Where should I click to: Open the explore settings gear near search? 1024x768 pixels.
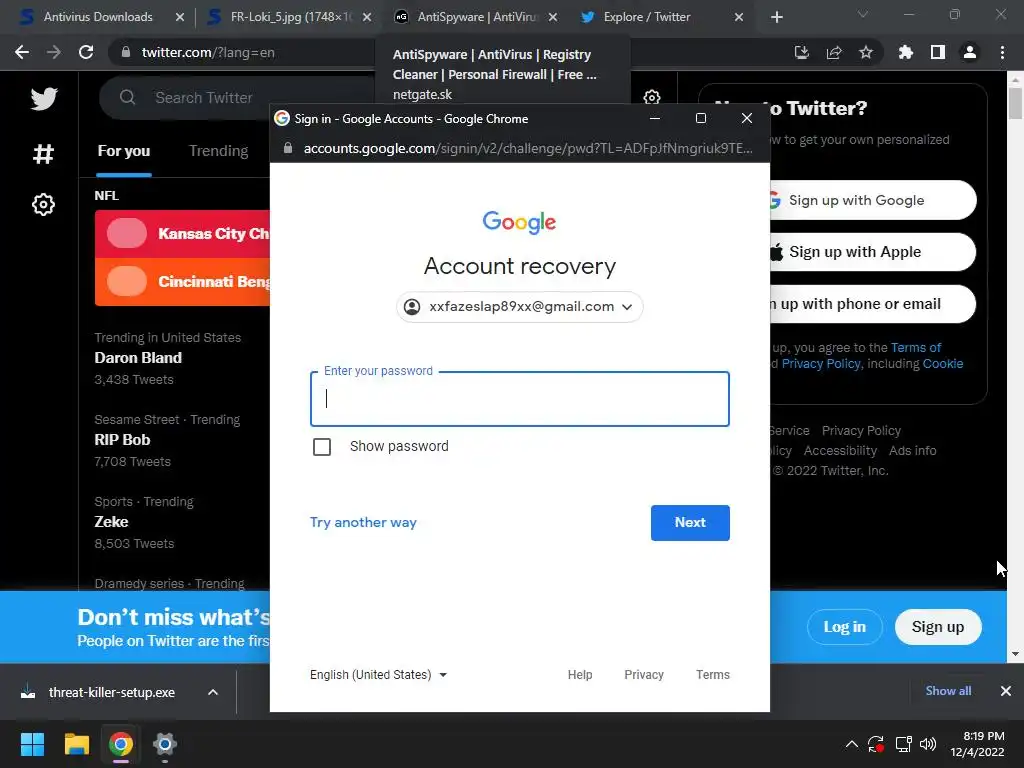pos(651,97)
